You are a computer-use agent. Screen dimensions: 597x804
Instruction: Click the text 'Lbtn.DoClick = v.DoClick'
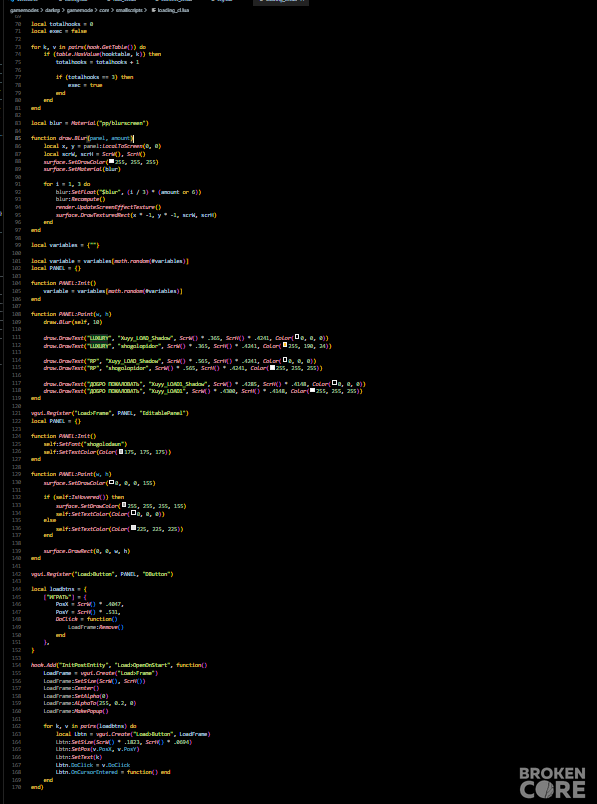[x=93, y=765]
